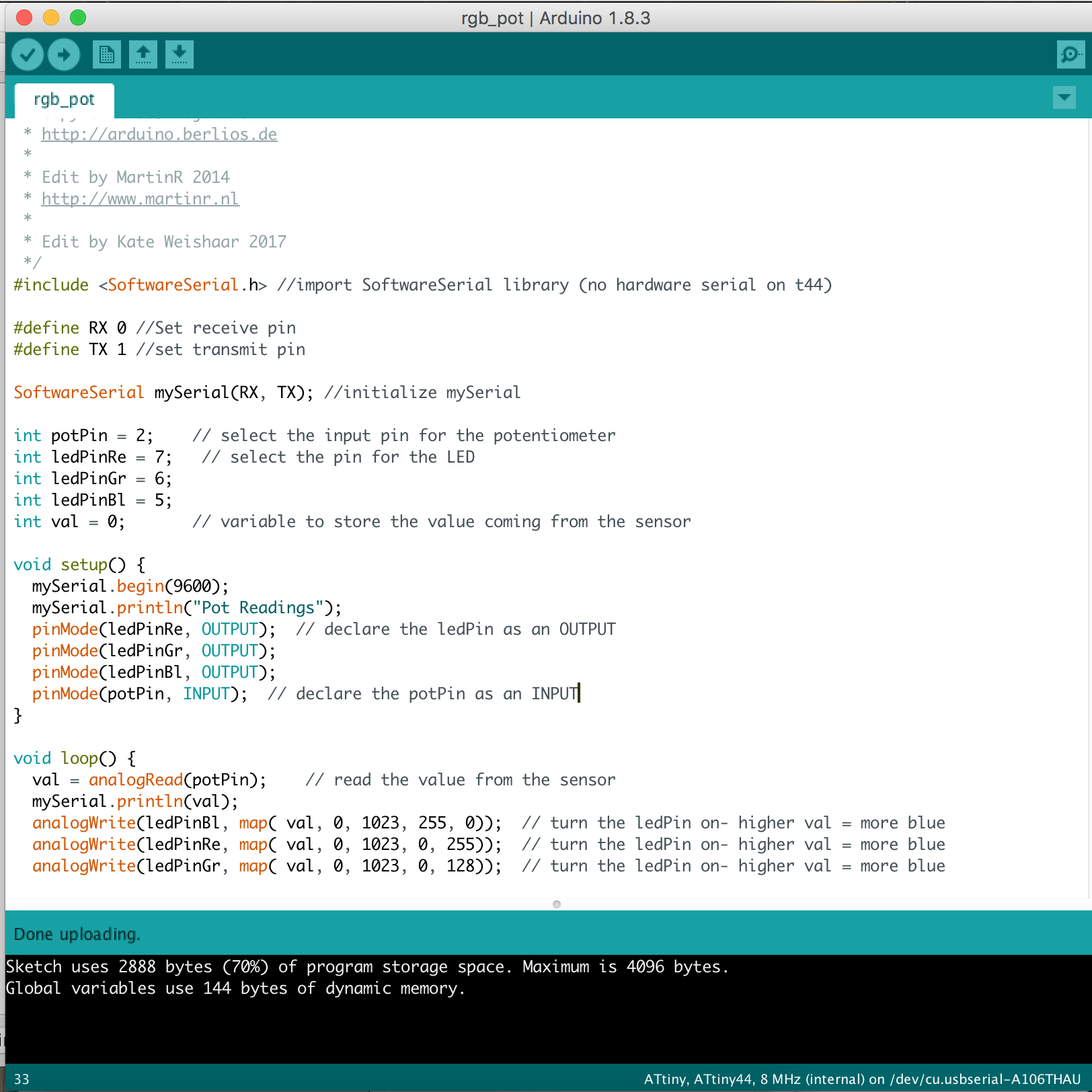Save the sketch with the down-arrow icon
The image size is (1092, 1092).
(179, 54)
